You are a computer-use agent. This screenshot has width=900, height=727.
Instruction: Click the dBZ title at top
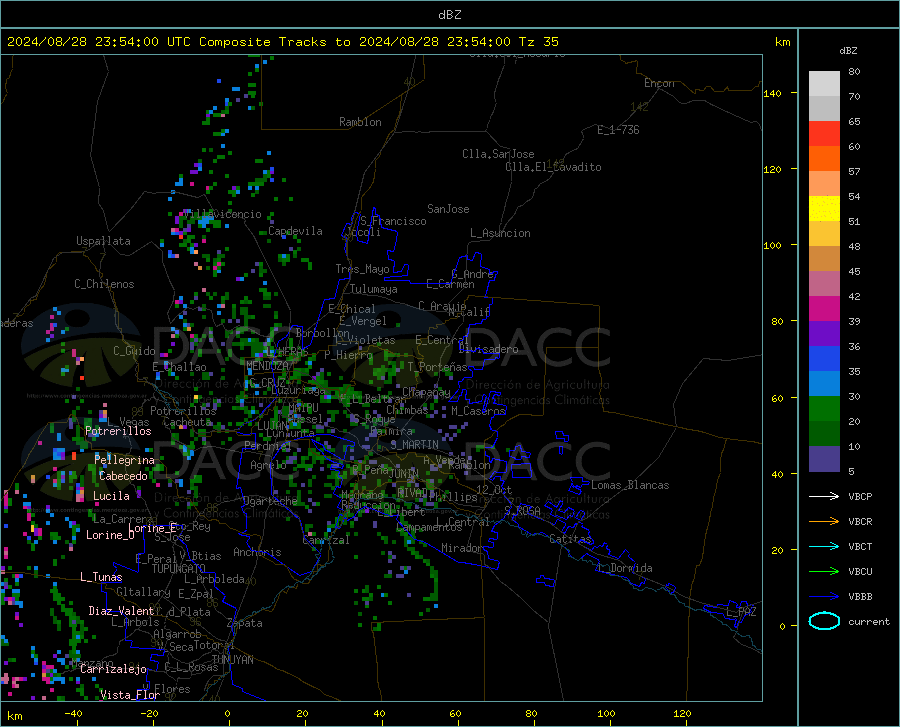449,15
